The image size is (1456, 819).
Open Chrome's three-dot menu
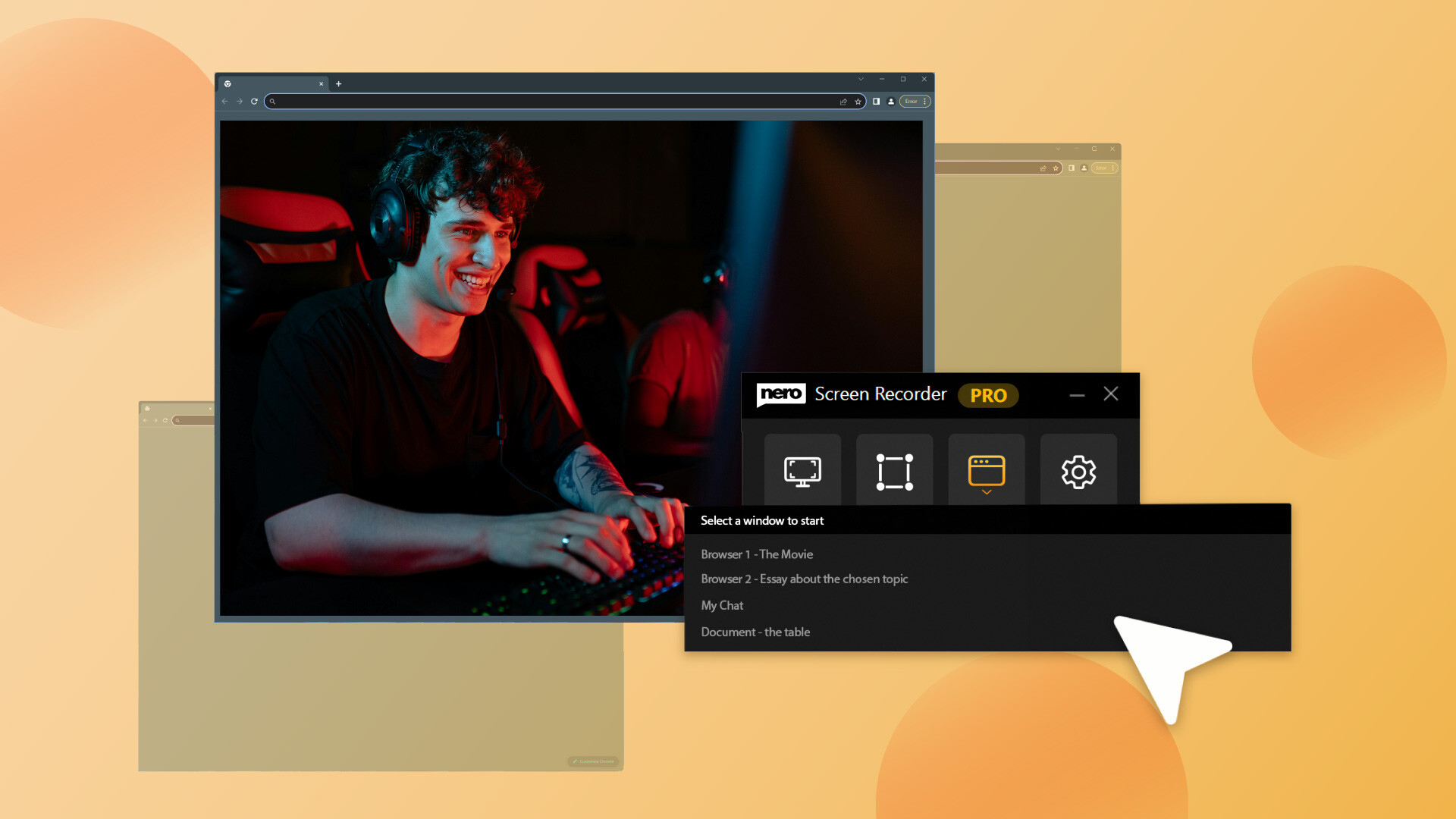pos(924,101)
